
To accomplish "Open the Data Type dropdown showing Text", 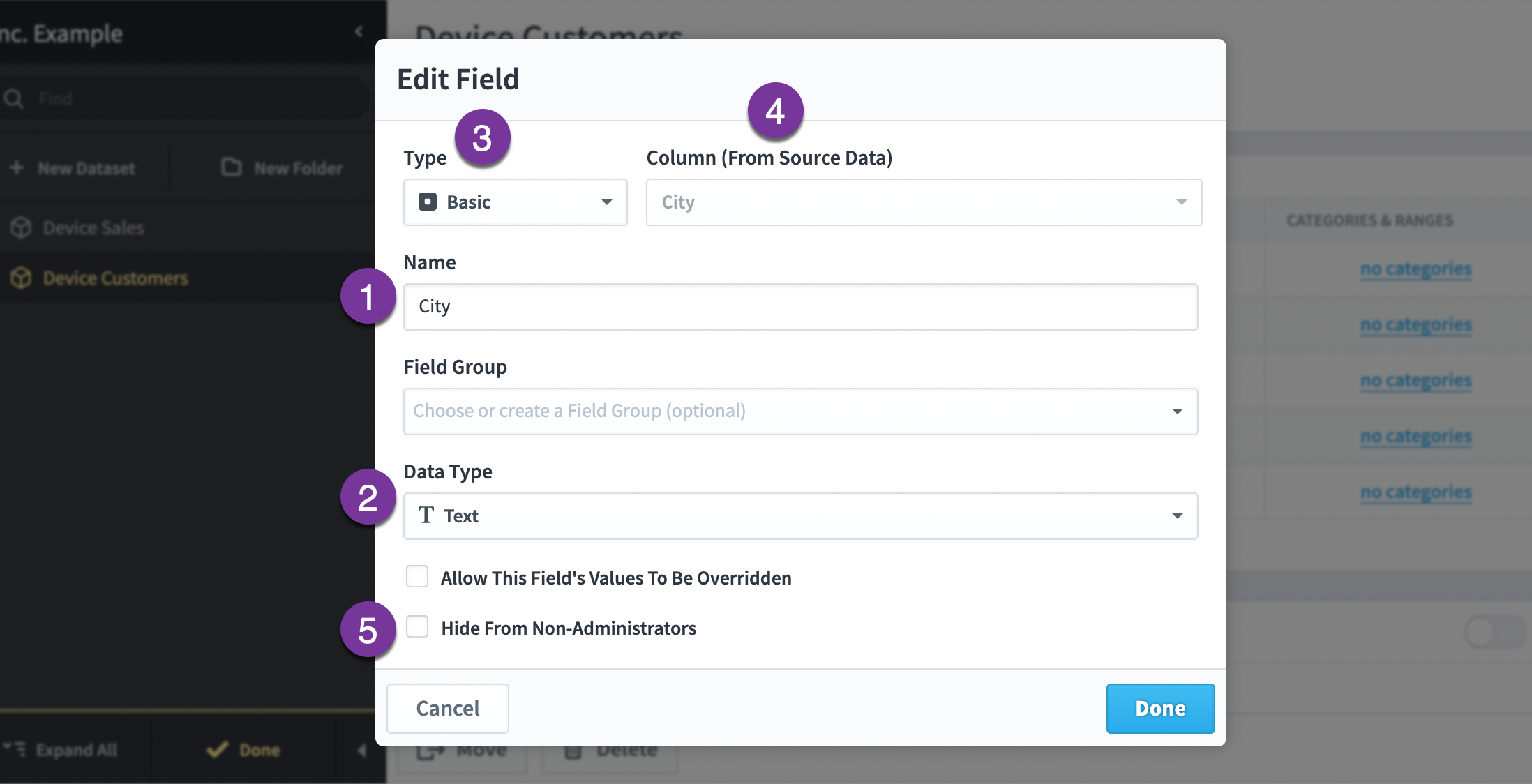I will coord(801,516).
